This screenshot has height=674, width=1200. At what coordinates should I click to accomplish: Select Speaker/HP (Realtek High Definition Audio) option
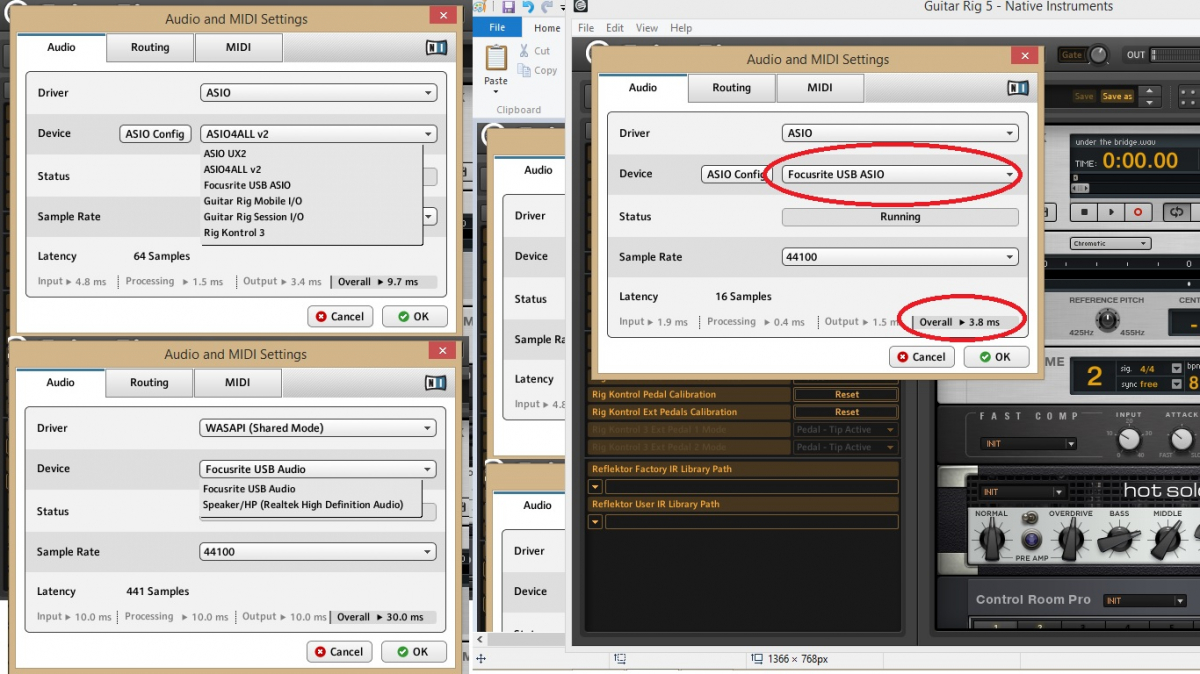tap(303, 505)
